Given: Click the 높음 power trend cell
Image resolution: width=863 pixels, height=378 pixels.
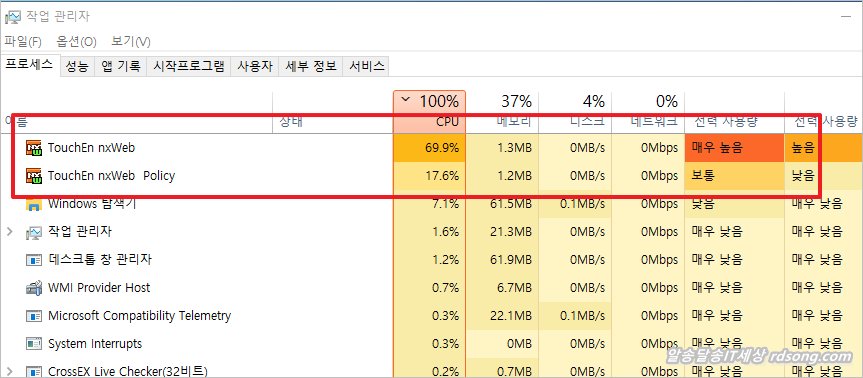Looking at the screenshot, I should [823, 147].
